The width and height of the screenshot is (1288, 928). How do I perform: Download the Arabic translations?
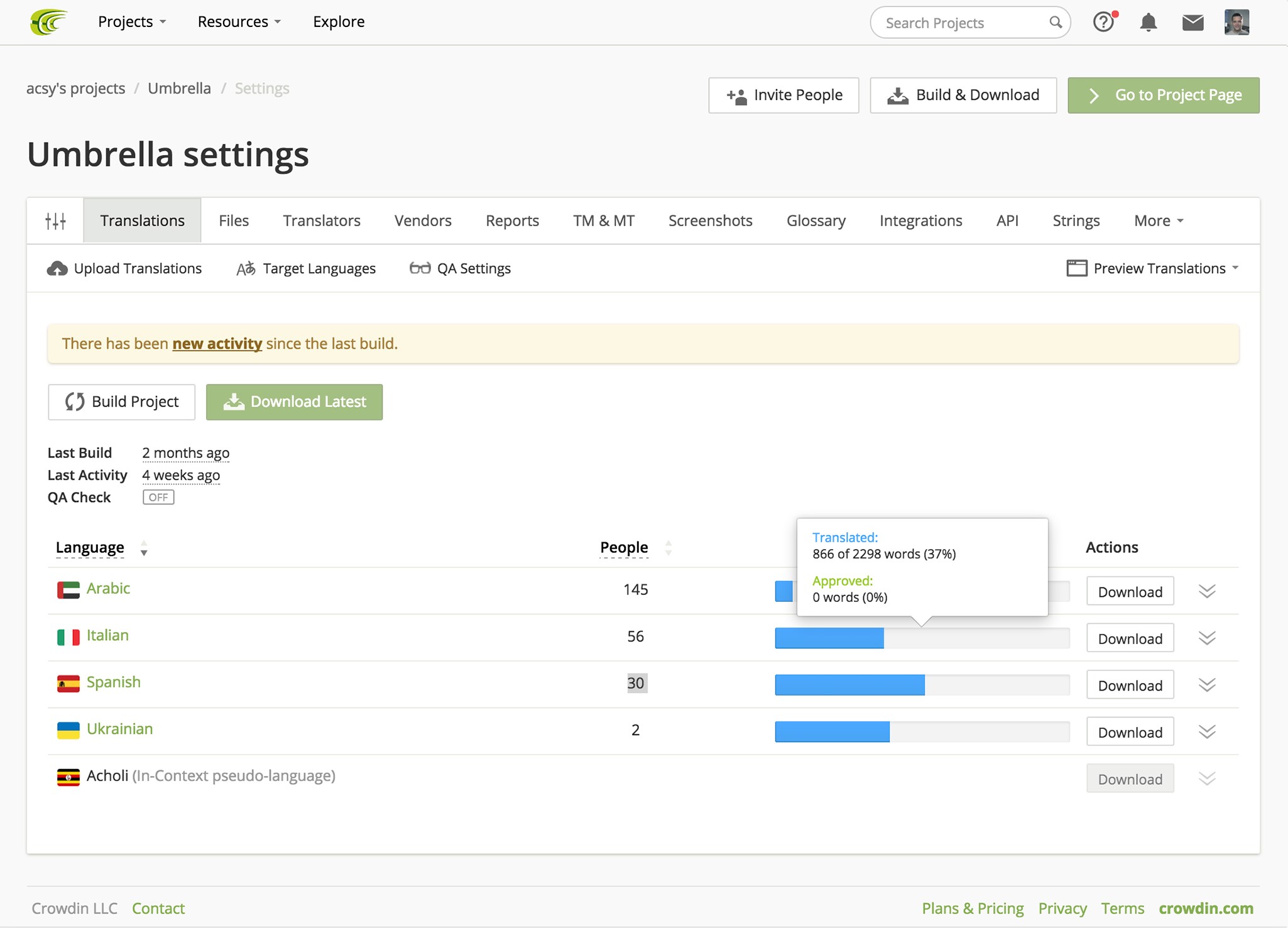click(1130, 591)
